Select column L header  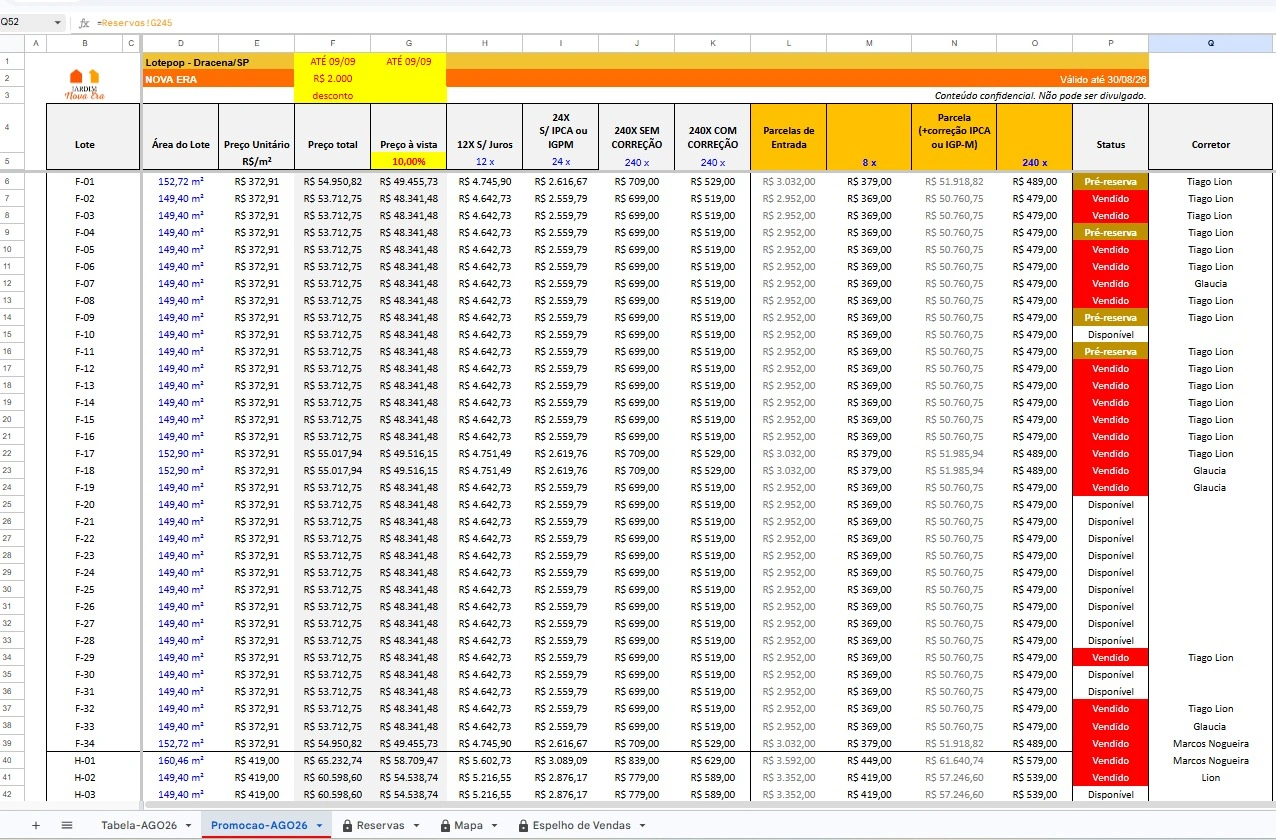pyautogui.click(x=789, y=43)
